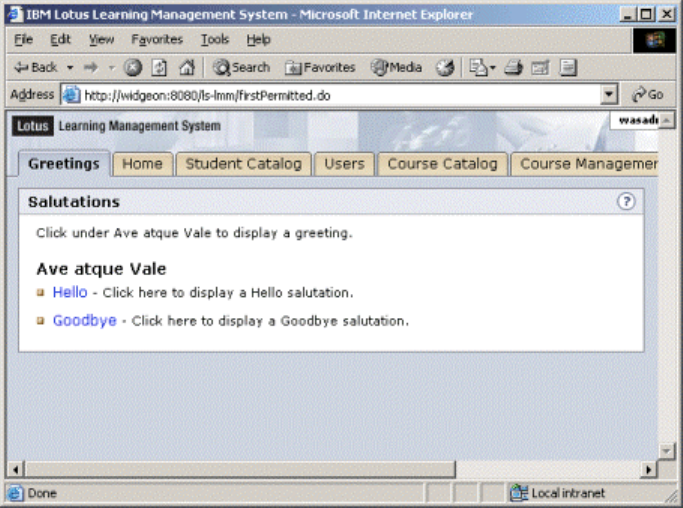This screenshot has width=683, height=508.
Task: Click the Salutations heading text
Action: click(74, 202)
